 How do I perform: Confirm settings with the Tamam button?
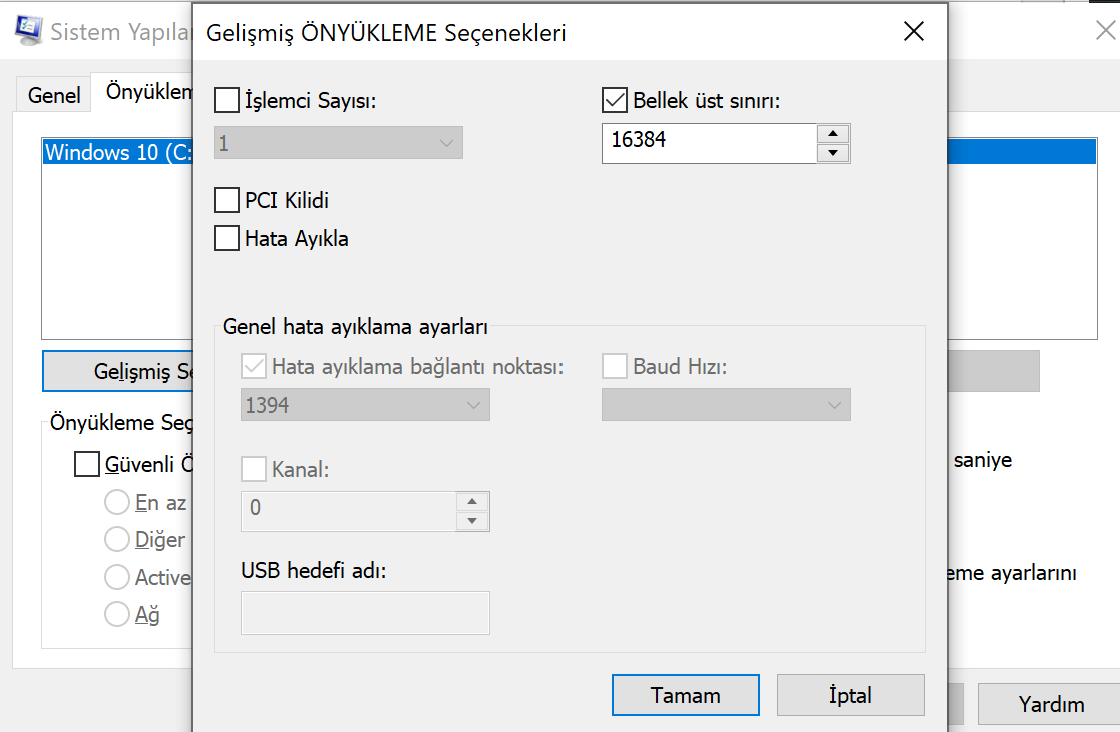[x=685, y=695]
